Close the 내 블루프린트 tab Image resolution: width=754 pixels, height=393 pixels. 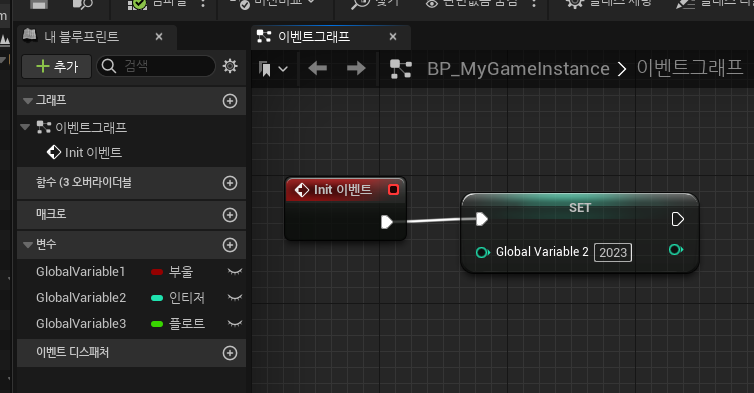coord(159,37)
